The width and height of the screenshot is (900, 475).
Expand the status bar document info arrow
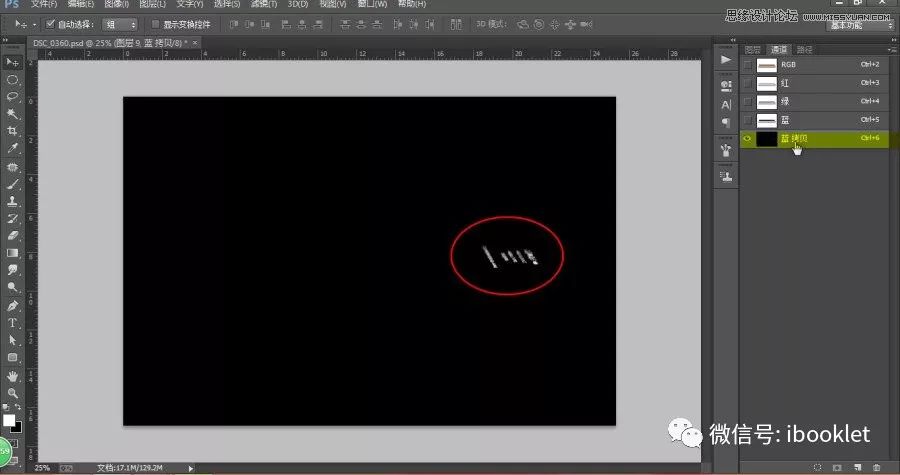(x=191, y=467)
